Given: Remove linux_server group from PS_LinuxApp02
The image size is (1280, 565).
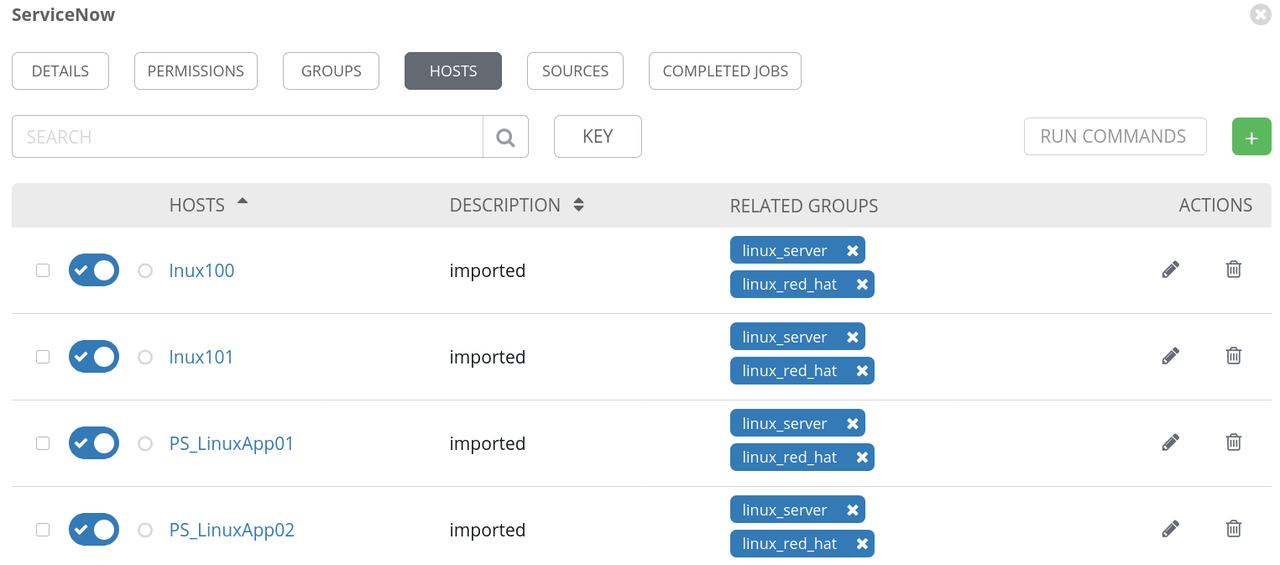Looking at the screenshot, I should point(852,510).
